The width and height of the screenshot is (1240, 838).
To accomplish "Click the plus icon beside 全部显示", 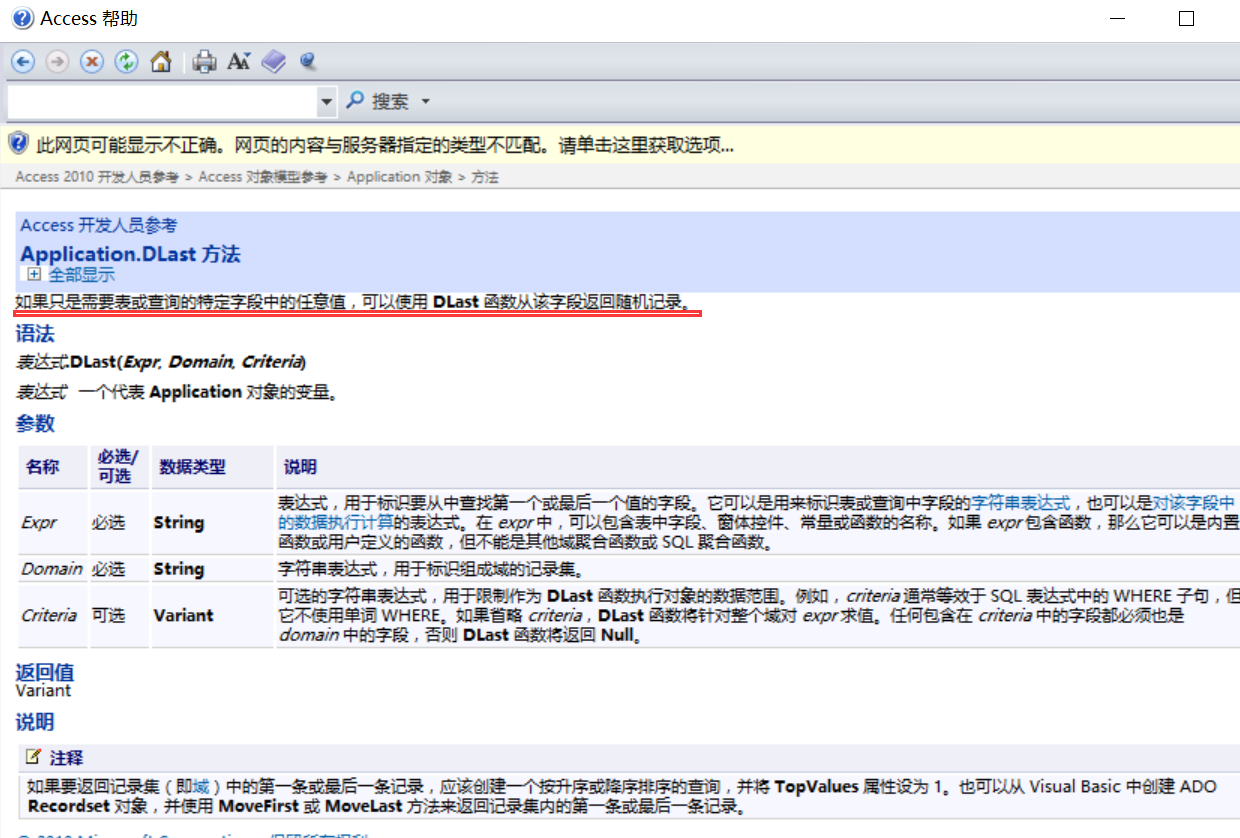I will 34,274.
